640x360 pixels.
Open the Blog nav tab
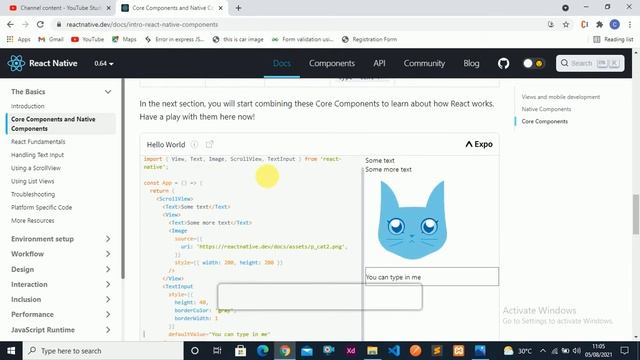pyautogui.click(x=471, y=63)
